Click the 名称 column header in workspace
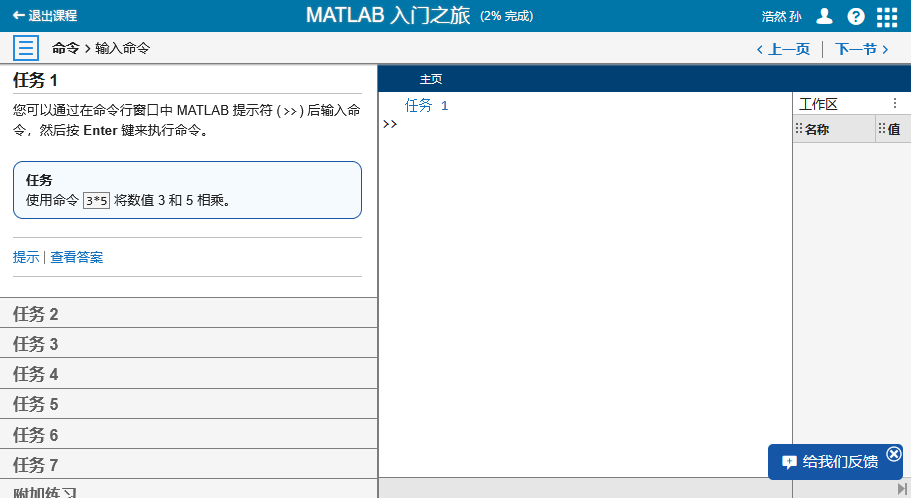 coord(834,129)
